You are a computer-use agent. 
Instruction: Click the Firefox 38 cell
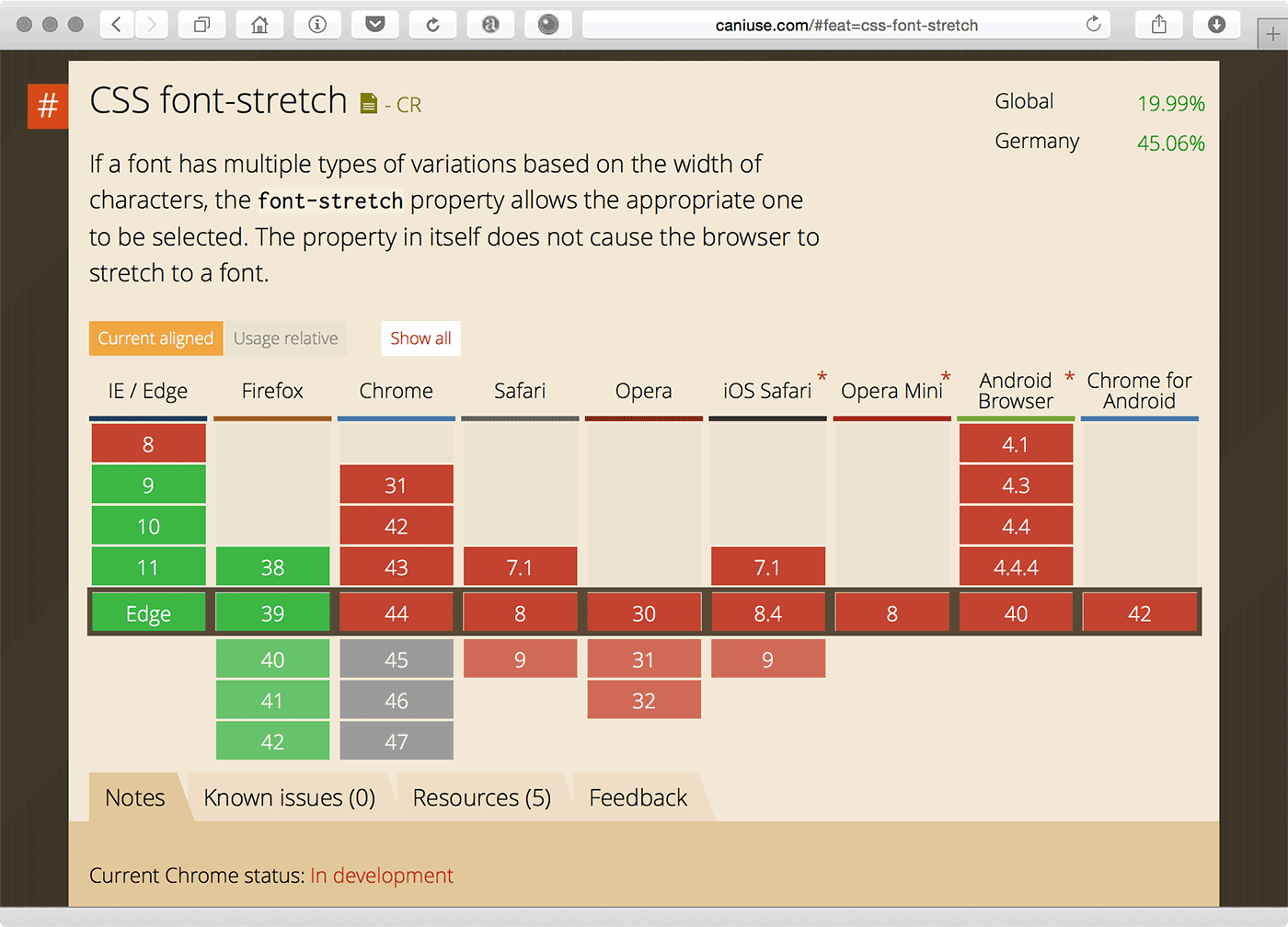click(272, 567)
